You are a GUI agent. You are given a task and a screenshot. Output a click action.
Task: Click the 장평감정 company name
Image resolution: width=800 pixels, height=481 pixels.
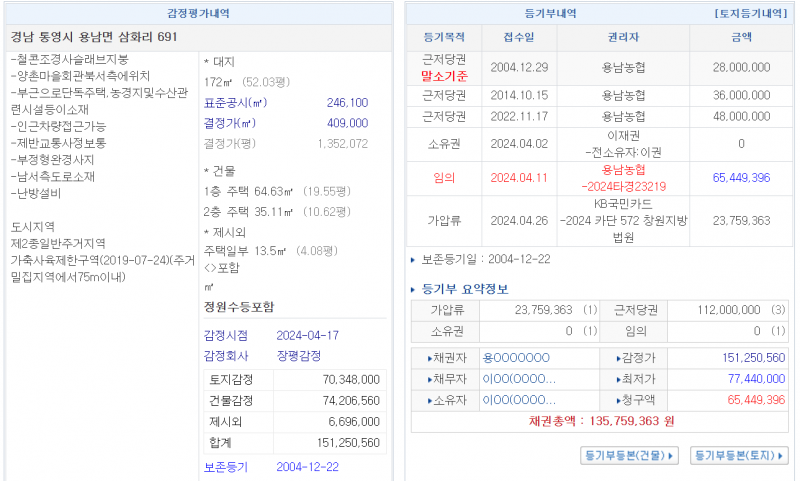pyautogui.click(x=298, y=356)
